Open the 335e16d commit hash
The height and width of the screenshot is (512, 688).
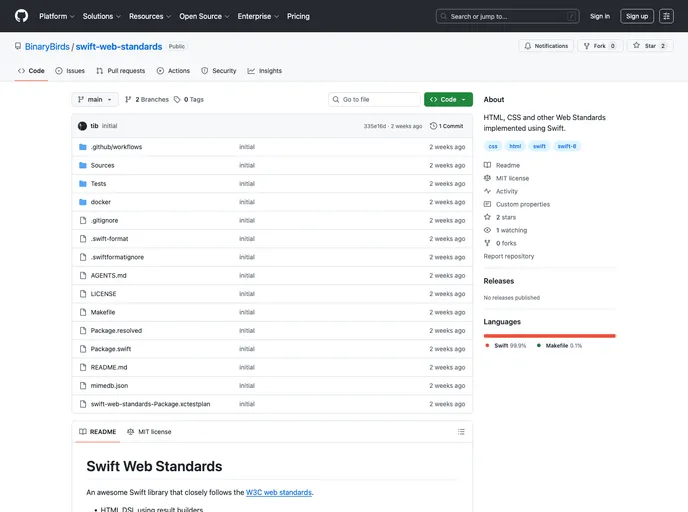(x=375, y=126)
